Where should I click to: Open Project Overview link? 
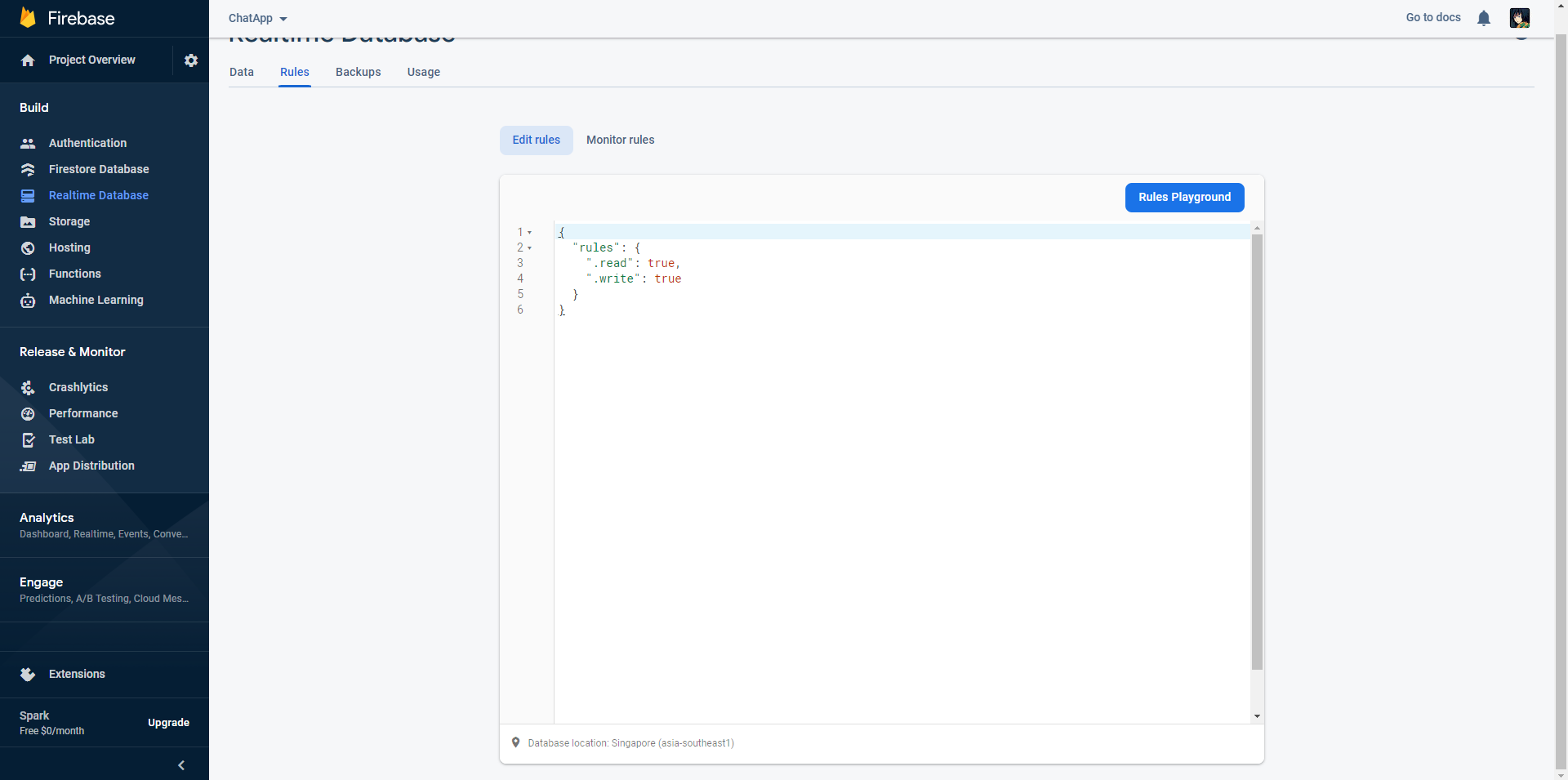click(x=91, y=60)
